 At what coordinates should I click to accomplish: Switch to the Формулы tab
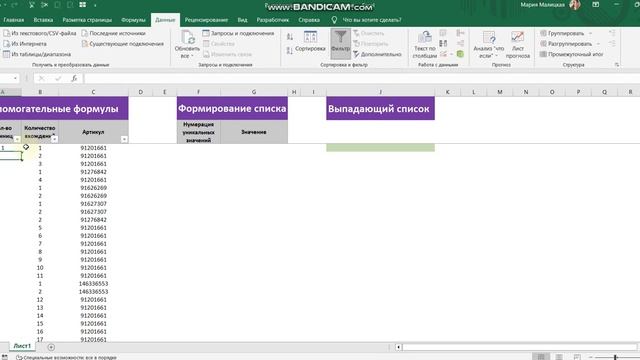pyautogui.click(x=133, y=20)
